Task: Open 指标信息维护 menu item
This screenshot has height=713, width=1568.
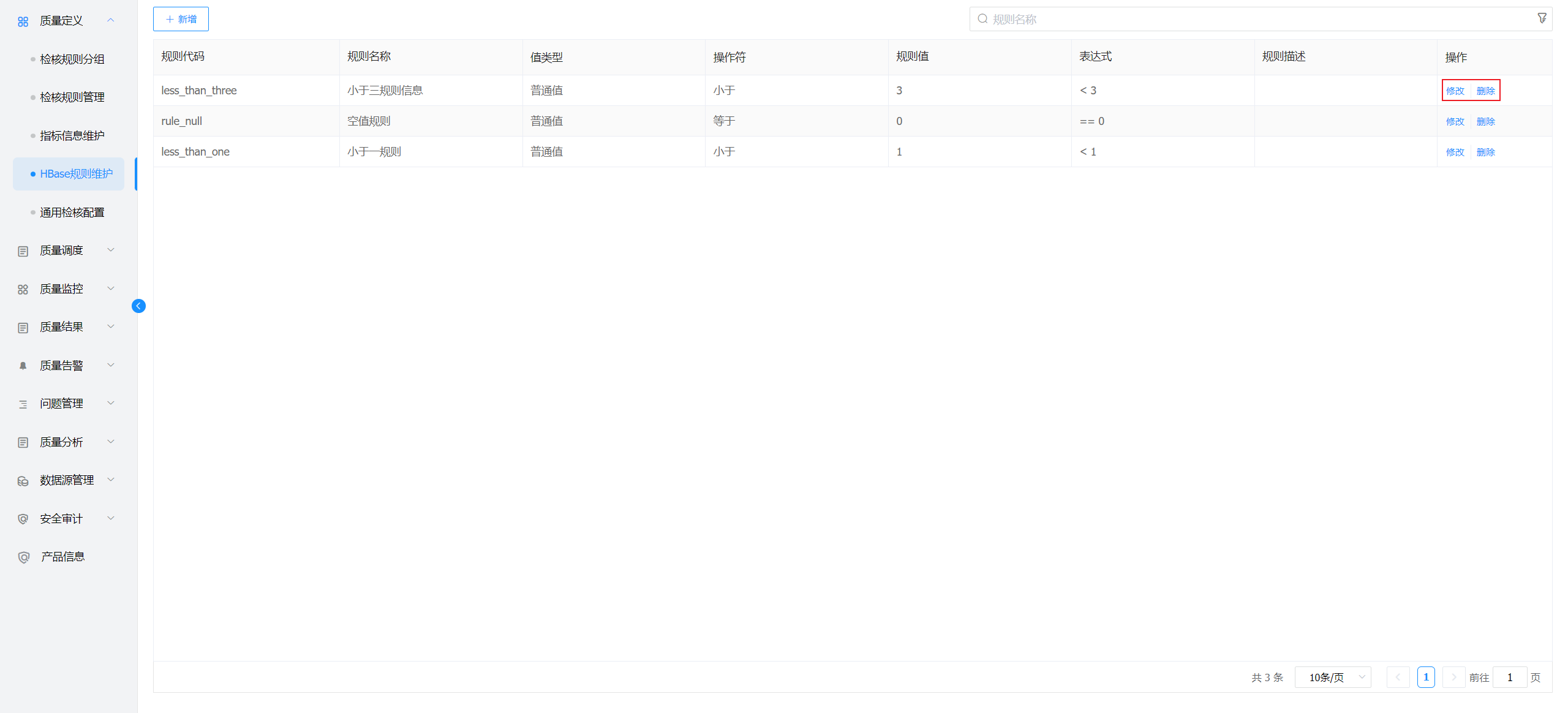Action: pos(72,136)
